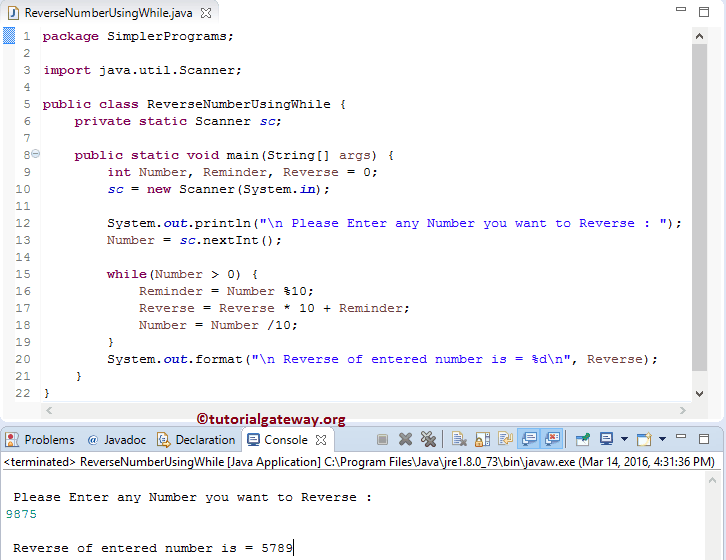Open the Open Console dropdown arrow
This screenshot has height=560, width=726.
tap(662, 439)
